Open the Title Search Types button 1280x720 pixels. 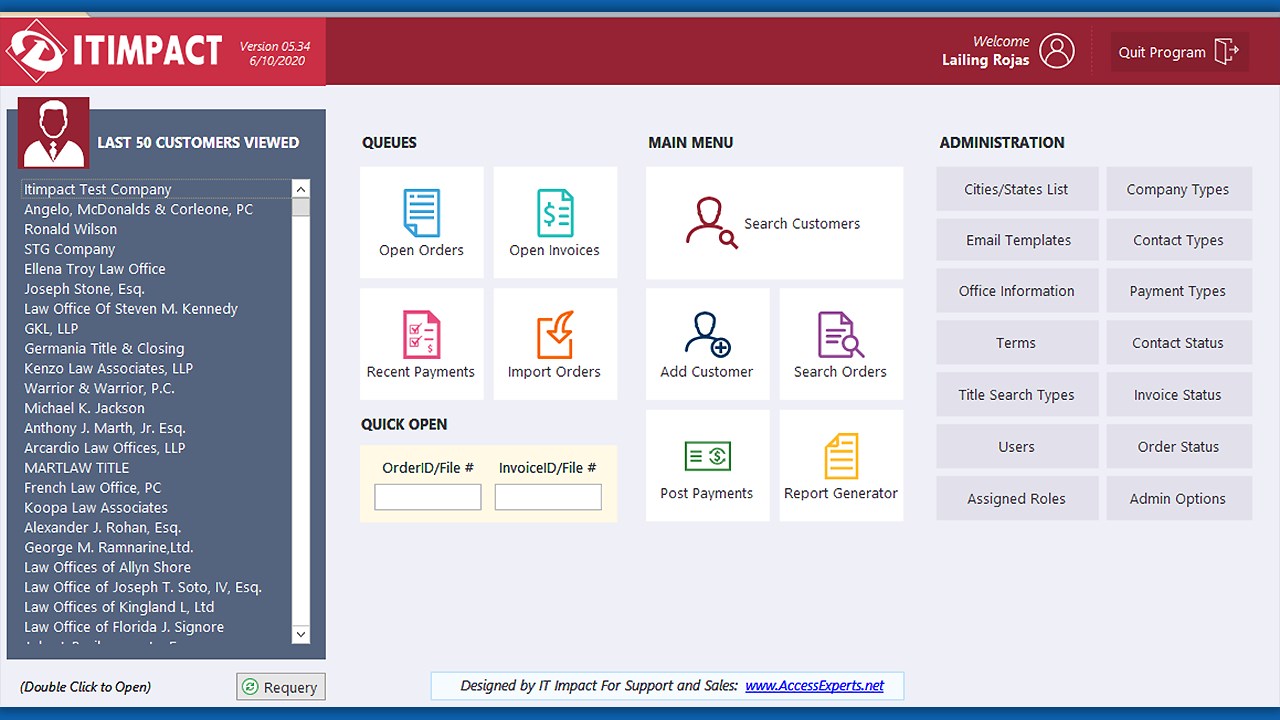[1017, 395]
